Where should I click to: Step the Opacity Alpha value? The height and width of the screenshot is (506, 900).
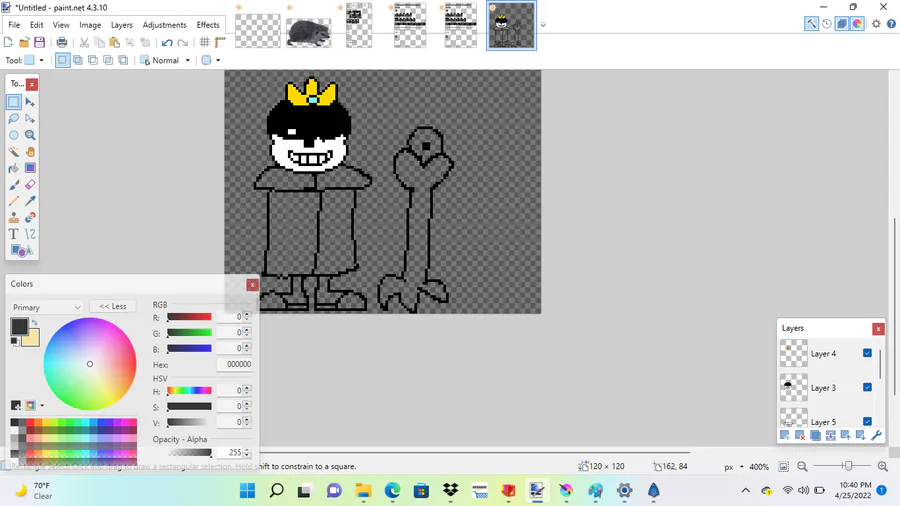pos(247,453)
